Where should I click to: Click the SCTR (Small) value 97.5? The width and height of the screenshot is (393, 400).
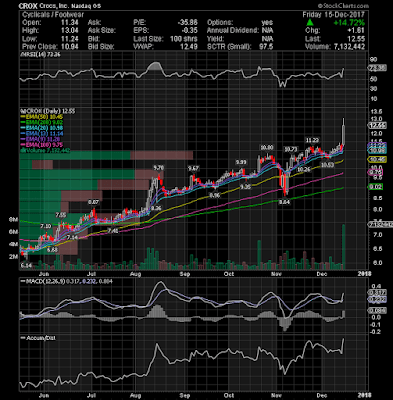pyautogui.click(x=266, y=47)
